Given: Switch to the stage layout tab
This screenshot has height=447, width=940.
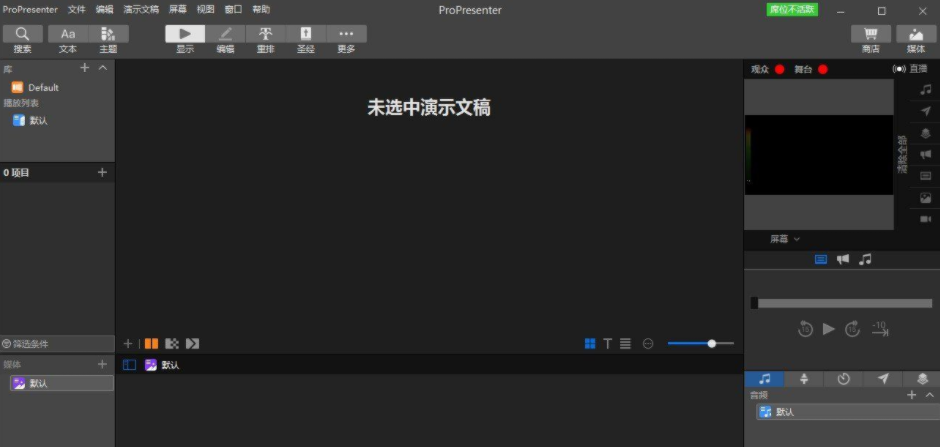Looking at the screenshot, I should (804, 379).
